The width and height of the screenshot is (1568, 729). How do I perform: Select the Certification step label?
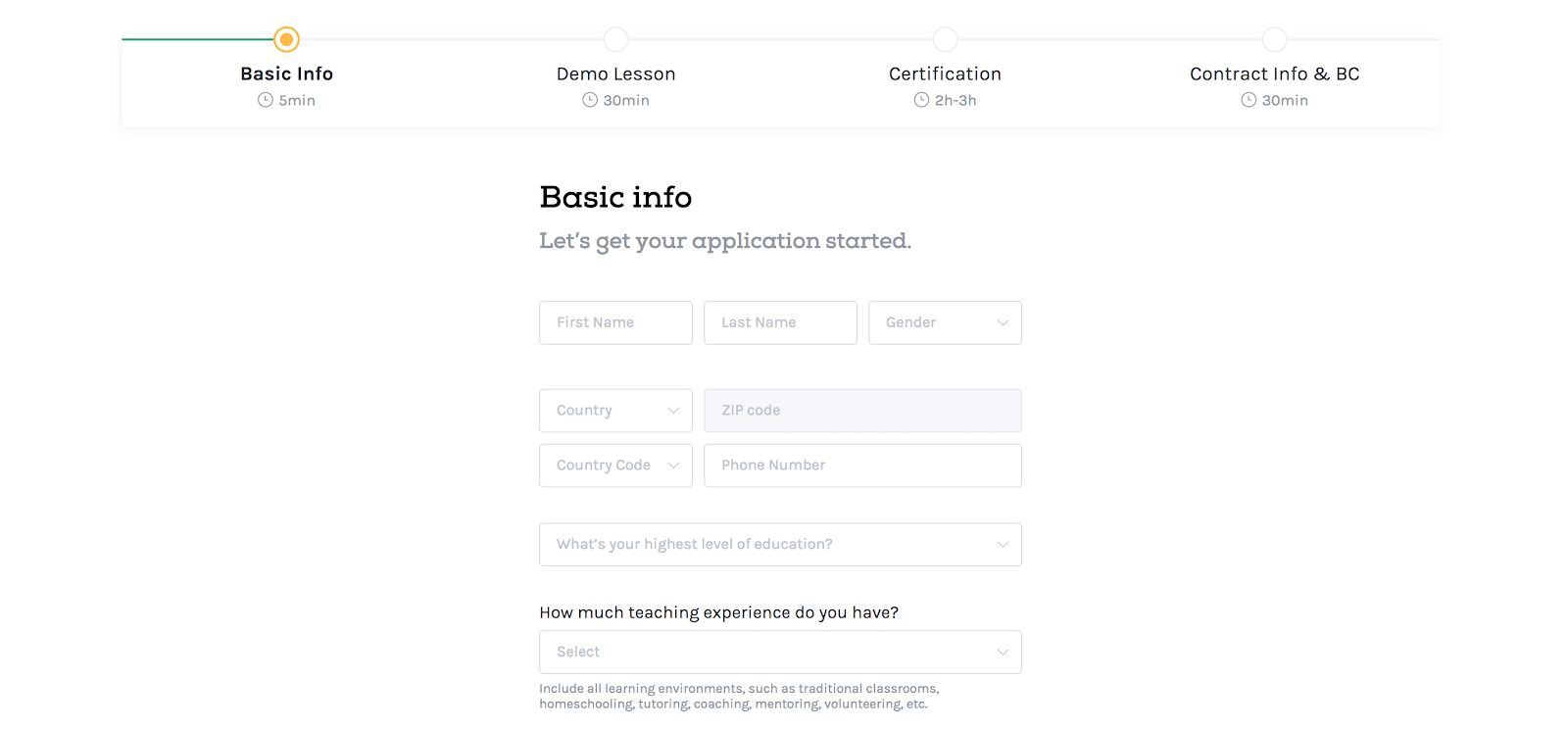tap(945, 74)
